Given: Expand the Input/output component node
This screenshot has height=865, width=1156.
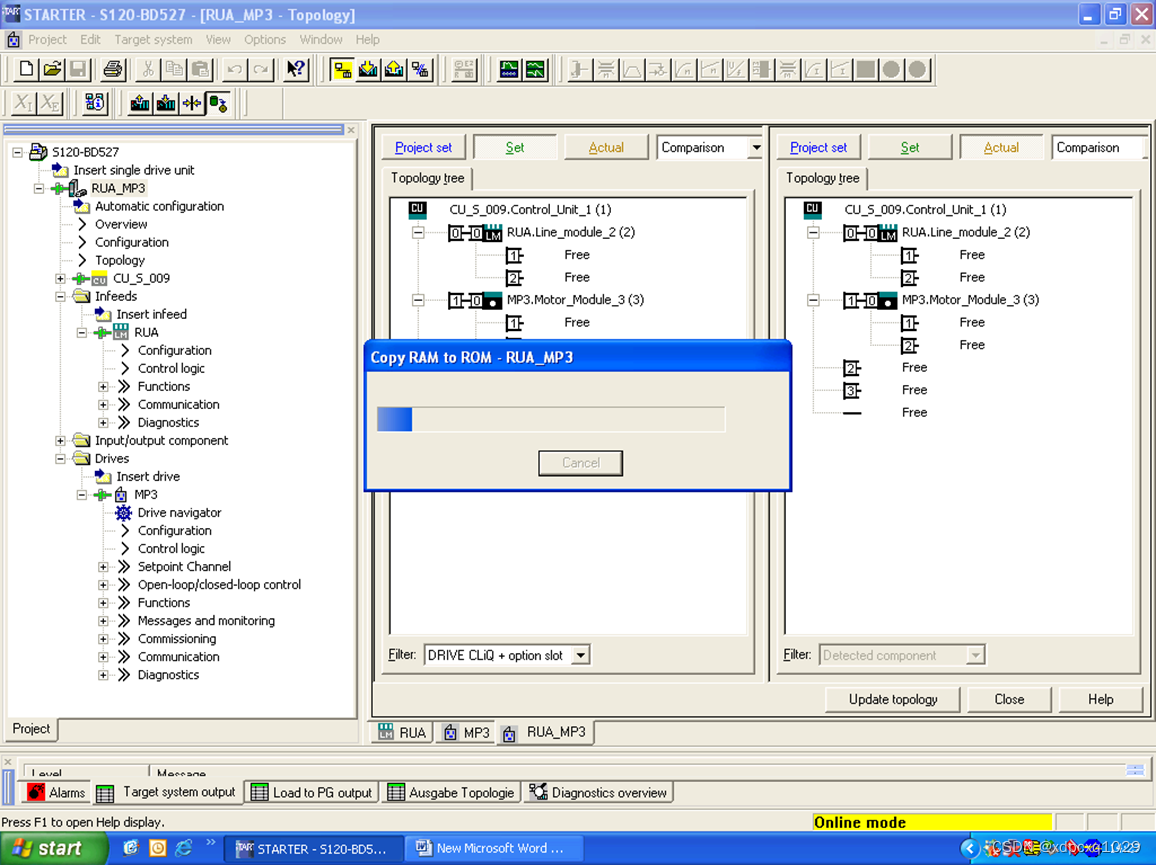Looking at the screenshot, I should pyautogui.click(x=60, y=441).
